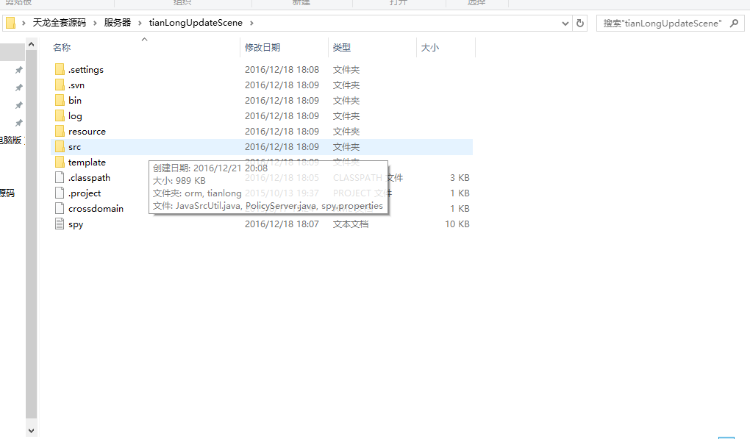Refresh the current folder view
This screenshot has width=750, height=439.
click(580, 23)
